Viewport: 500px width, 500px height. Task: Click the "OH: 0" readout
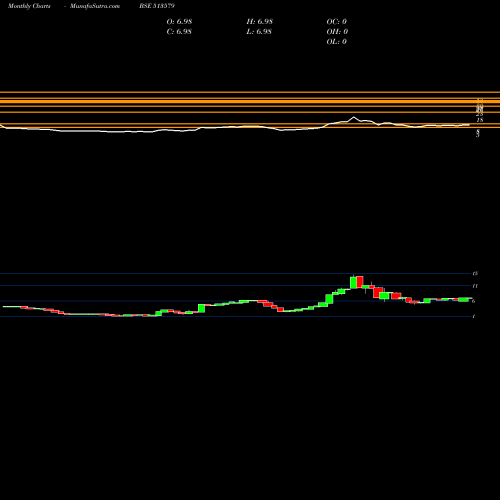337,31
